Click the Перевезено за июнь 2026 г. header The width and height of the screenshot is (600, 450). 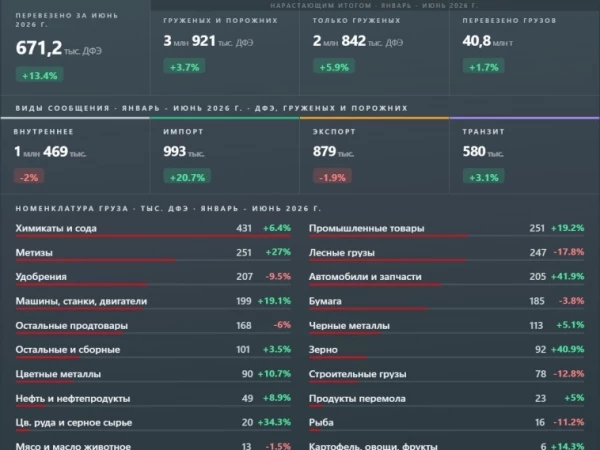coord(67,20)
